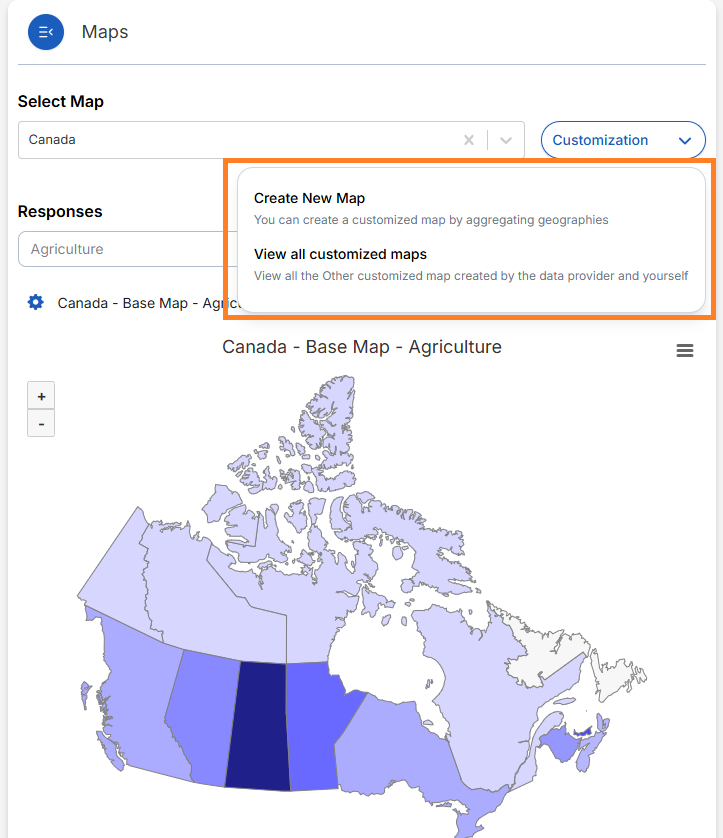The image size is (723, 838).
Task: Click the Maps page heading
Action: [104, 31]
